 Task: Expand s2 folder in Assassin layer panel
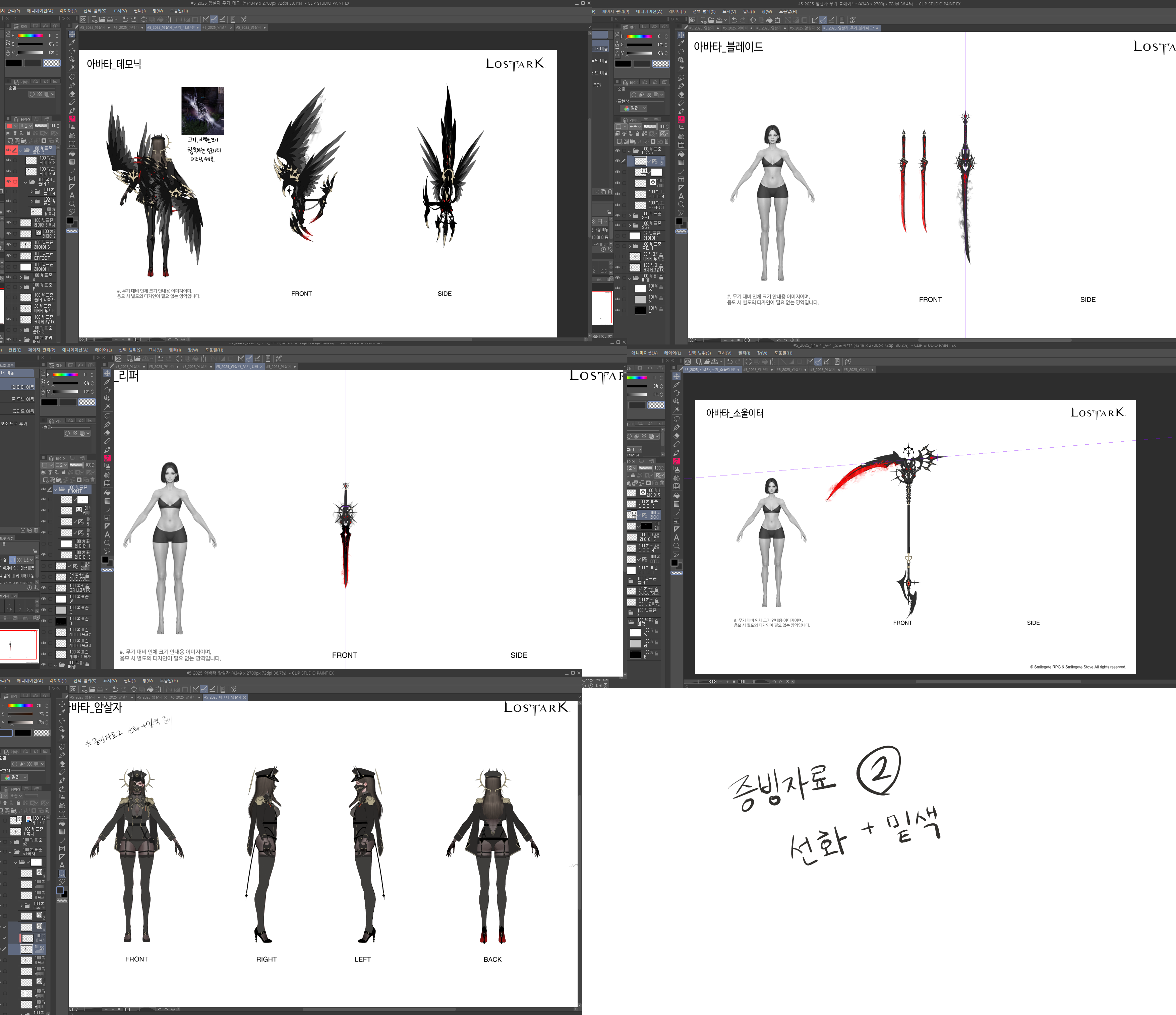click(x=10, y=842)
